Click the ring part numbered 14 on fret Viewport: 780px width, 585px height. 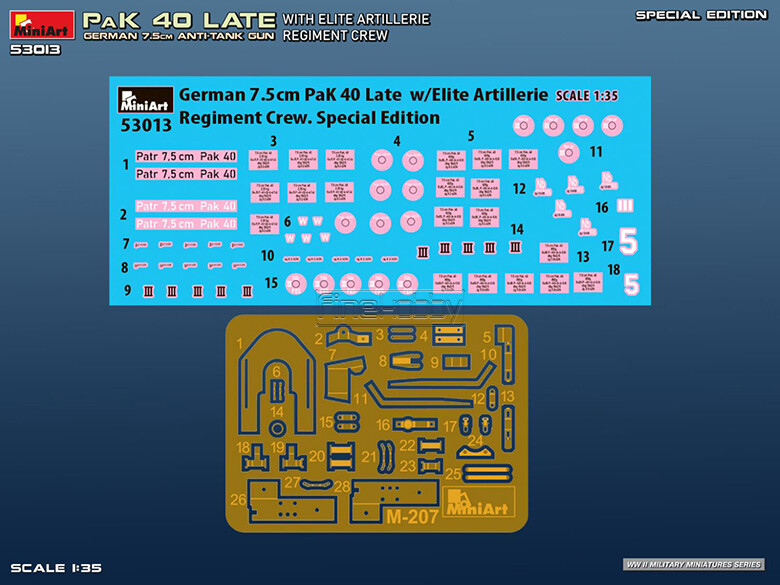(x=278, y=428)
